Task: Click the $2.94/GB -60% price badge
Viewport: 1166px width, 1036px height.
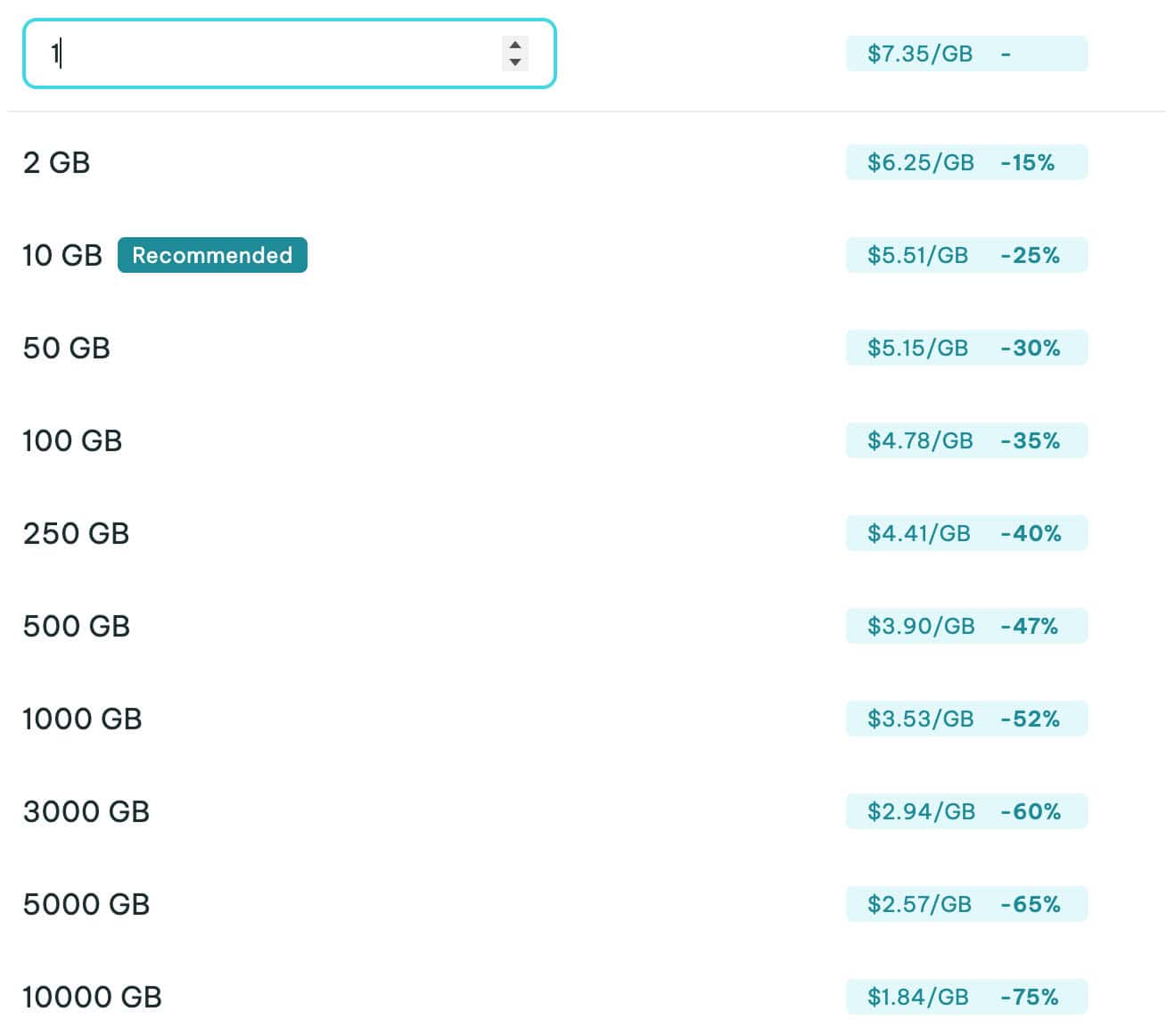Action: [966, 811]
